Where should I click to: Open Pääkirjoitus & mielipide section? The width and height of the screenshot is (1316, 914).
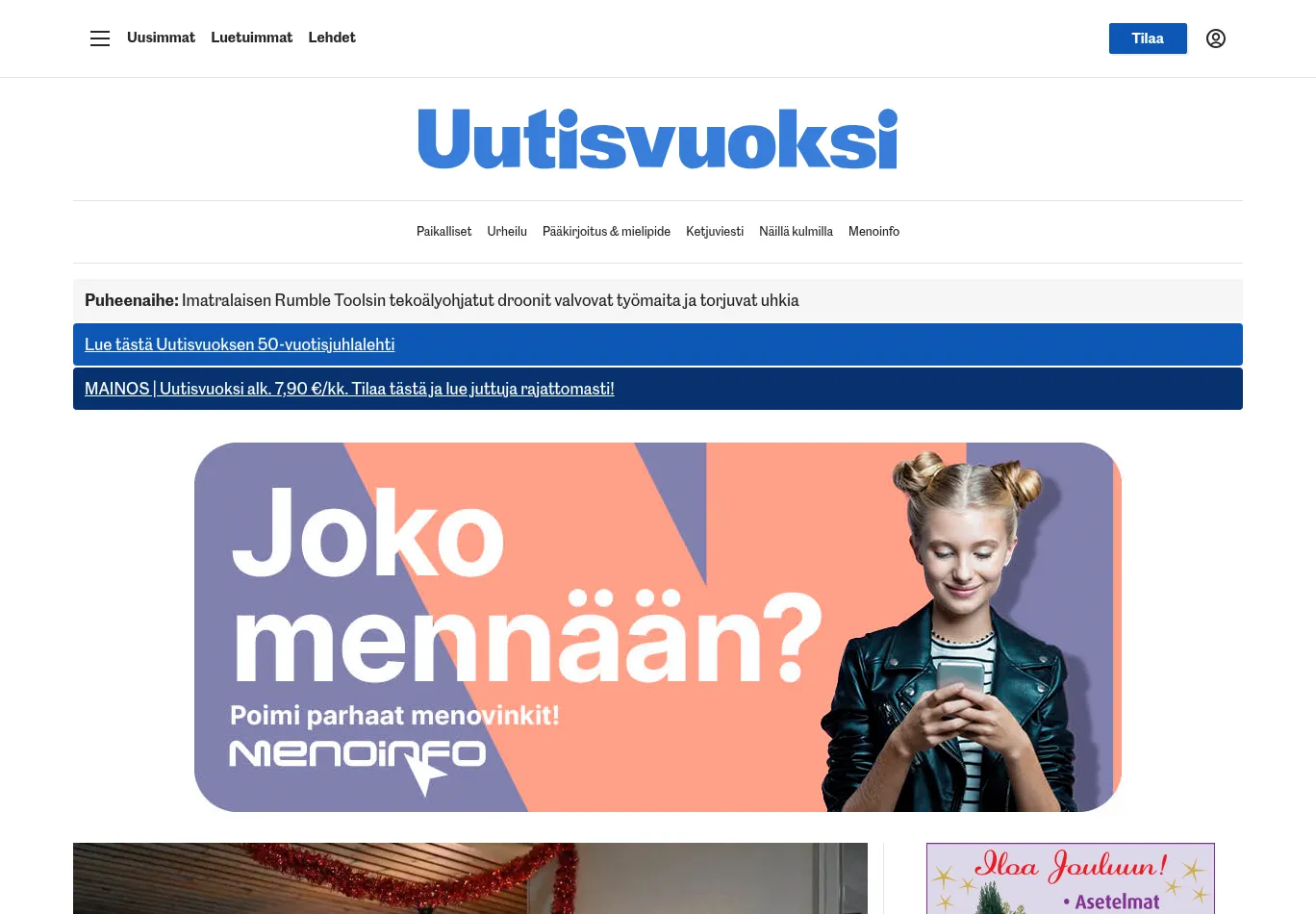(x=606, y=232)
